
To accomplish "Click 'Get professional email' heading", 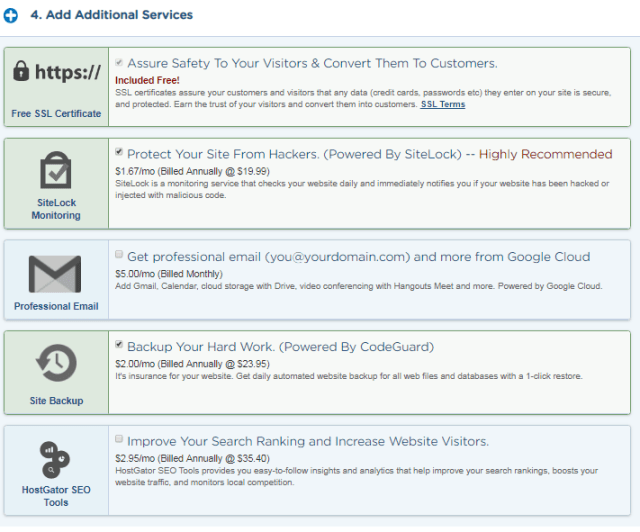I will coord(358,257).
